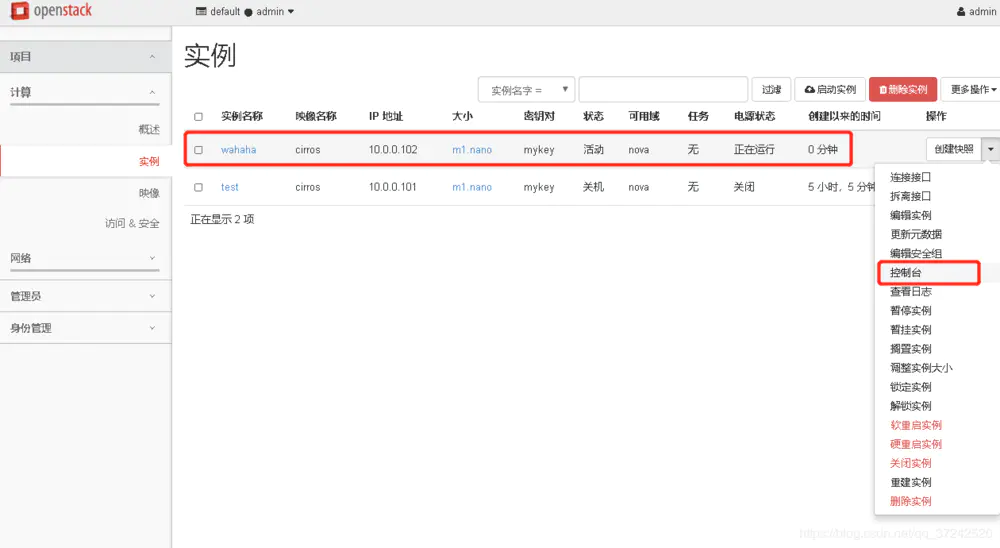Open 实例 in the sidebar

[x=149, y=161]
